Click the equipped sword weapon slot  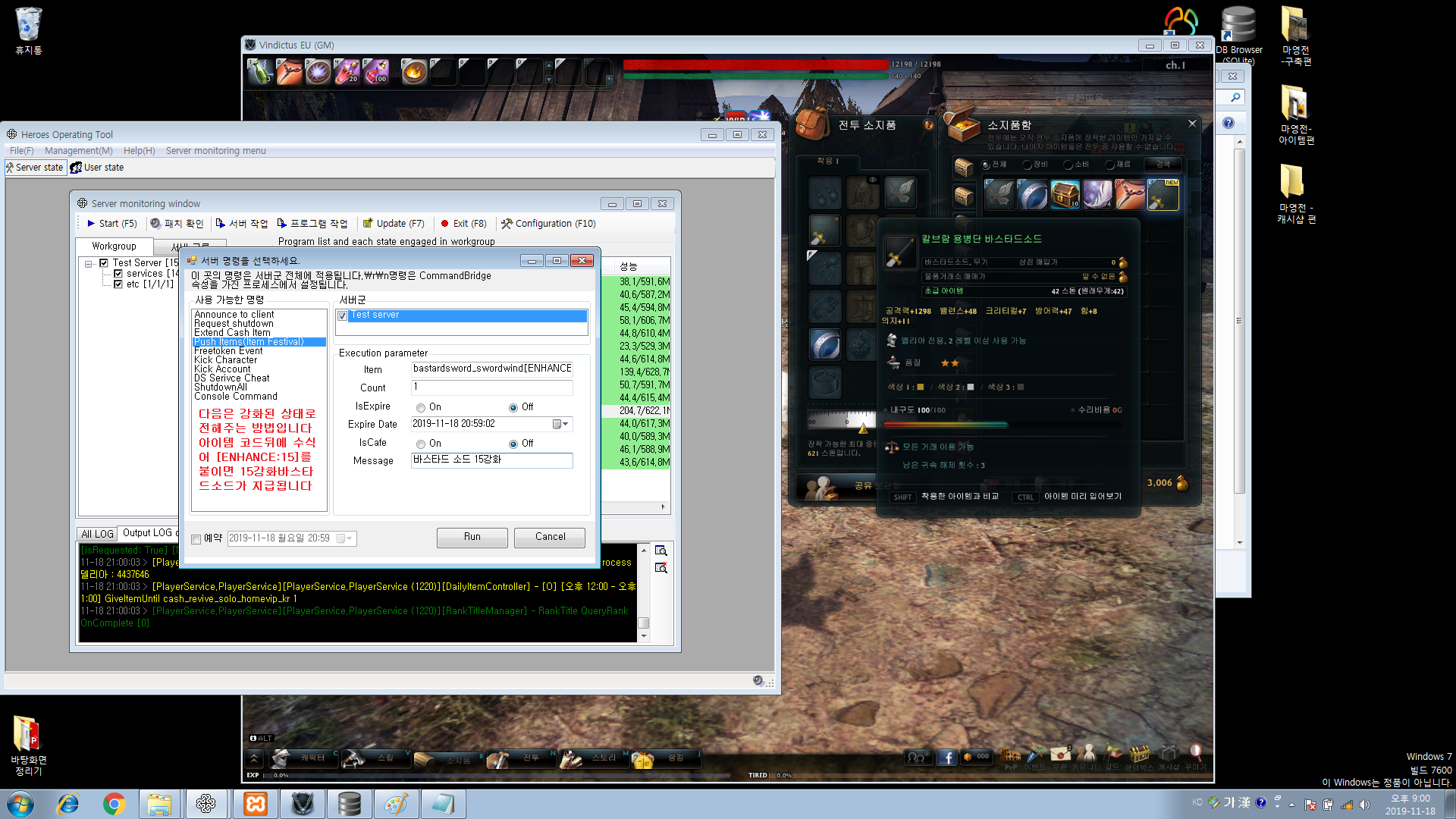[x=824, y=231]
